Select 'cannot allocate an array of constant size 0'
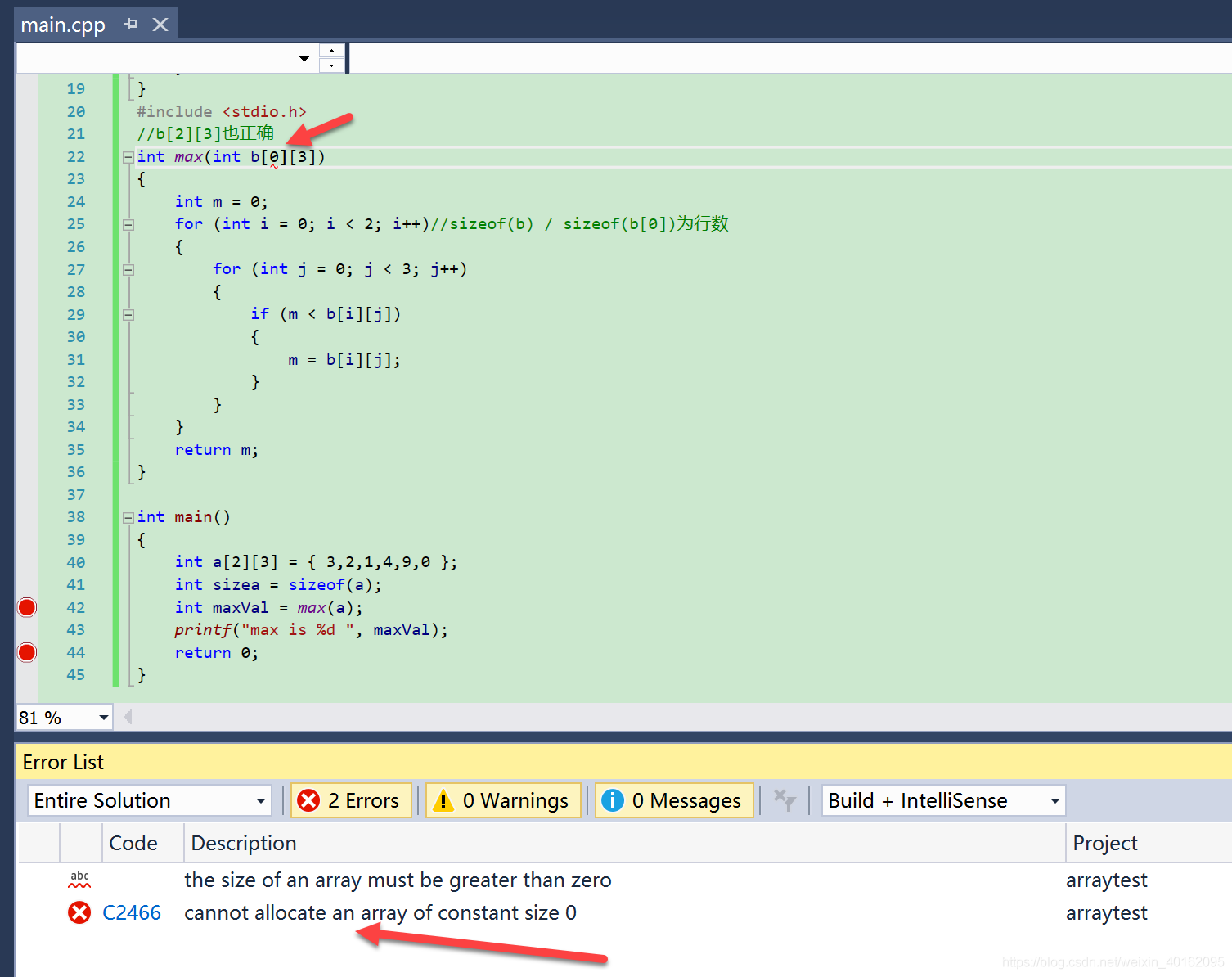This screenshot has height=977, width=1232. pyautogui.click(x=380, y=912)
